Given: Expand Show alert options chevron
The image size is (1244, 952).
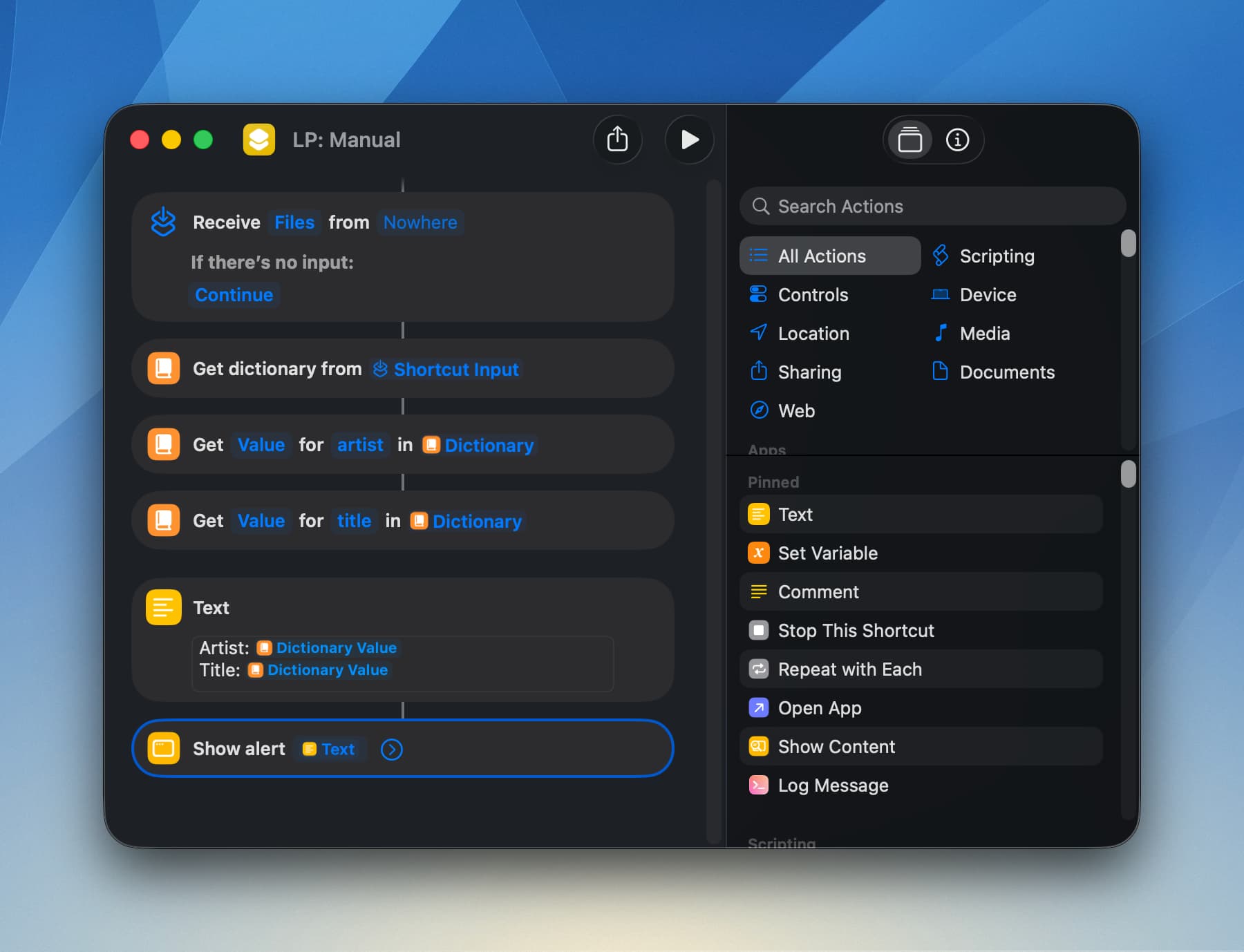Looking at the screenshot, I should click(392, 750).
